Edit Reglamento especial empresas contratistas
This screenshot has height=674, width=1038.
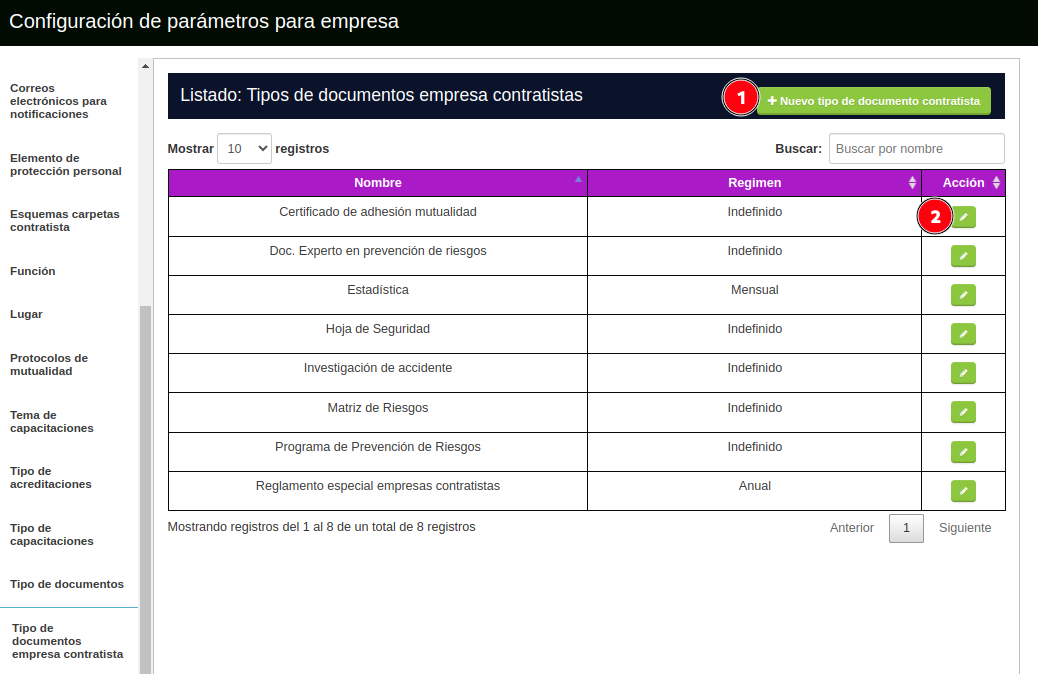(x=963, y=491)
